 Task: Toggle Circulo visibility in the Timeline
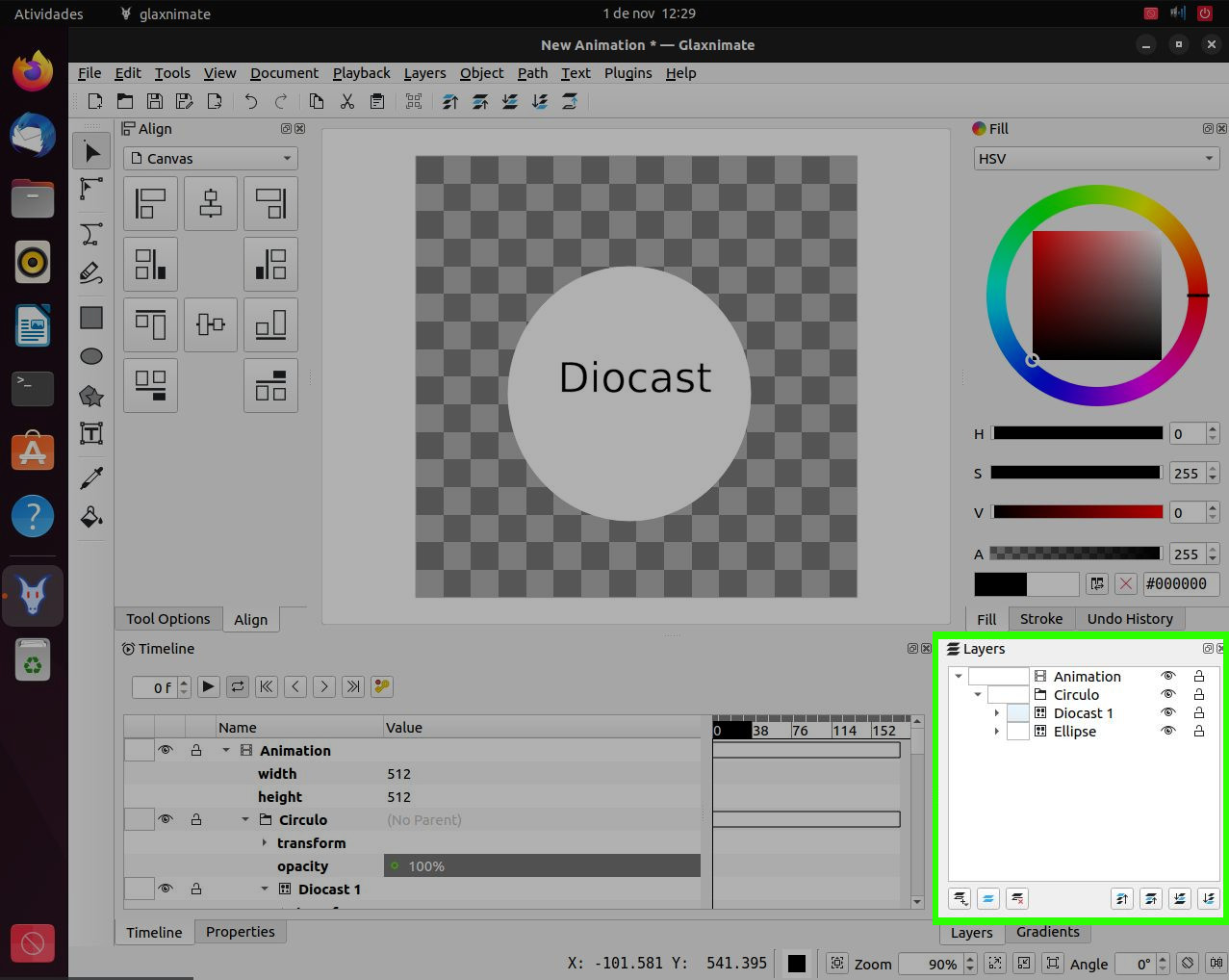pos(166,819)
